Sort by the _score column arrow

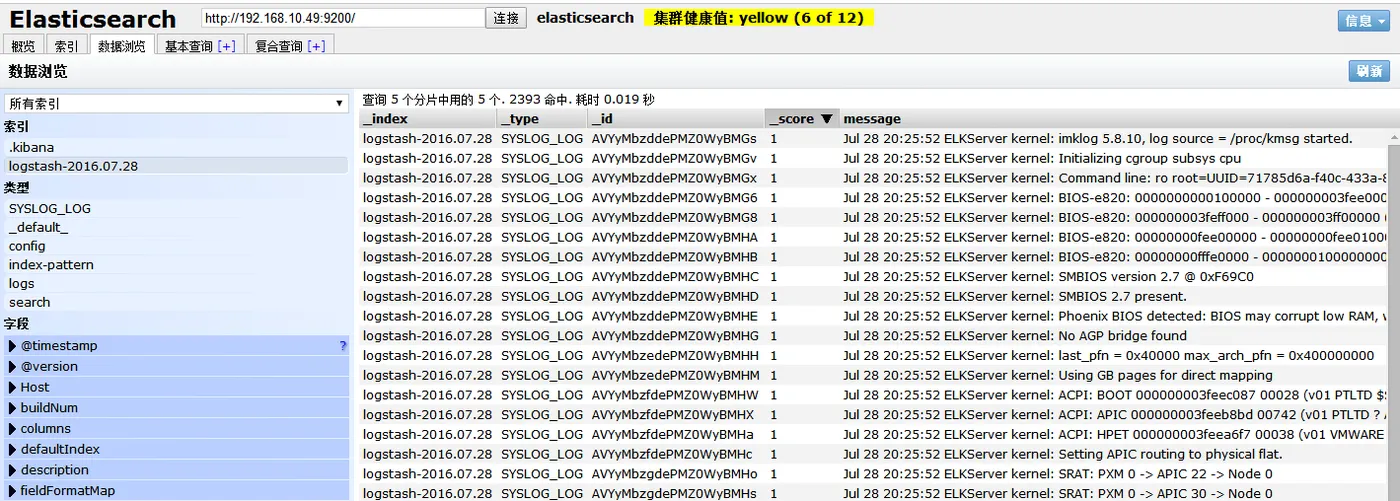pos(826,119)
